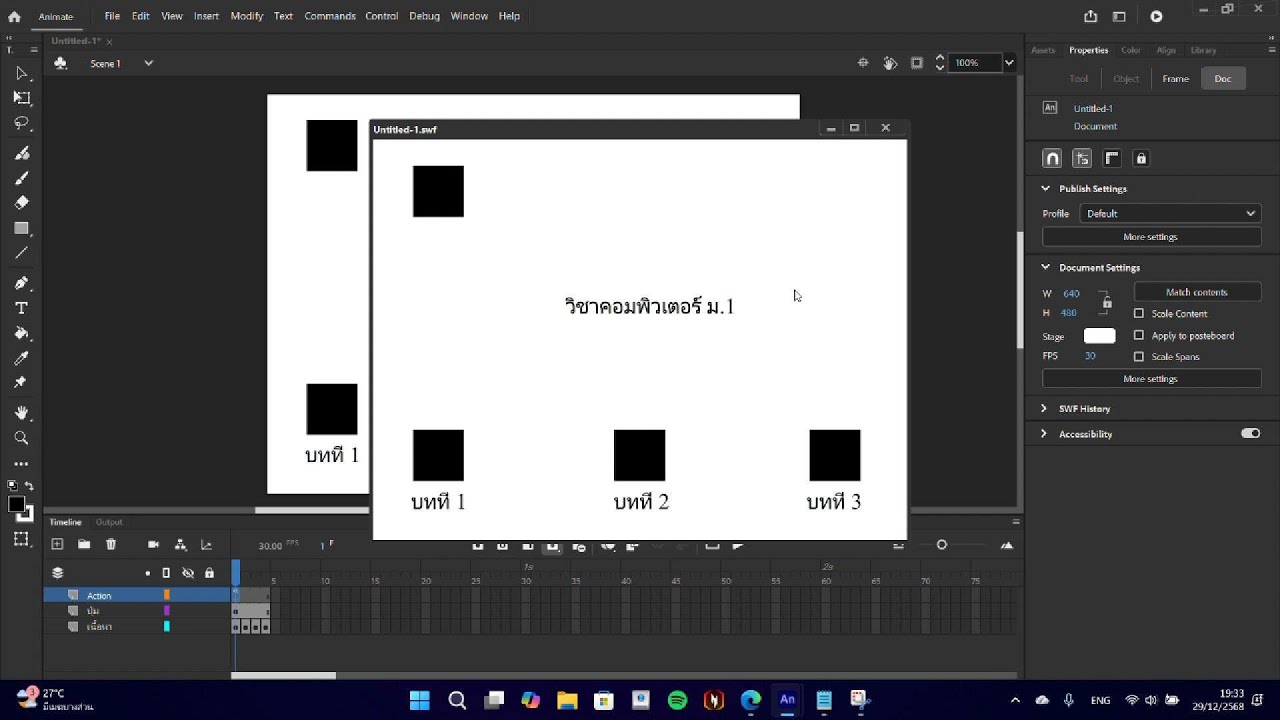Viewport: 1280px width, 720px height.
Task: Select the Hand tool
Action: [x=21, y=413]
